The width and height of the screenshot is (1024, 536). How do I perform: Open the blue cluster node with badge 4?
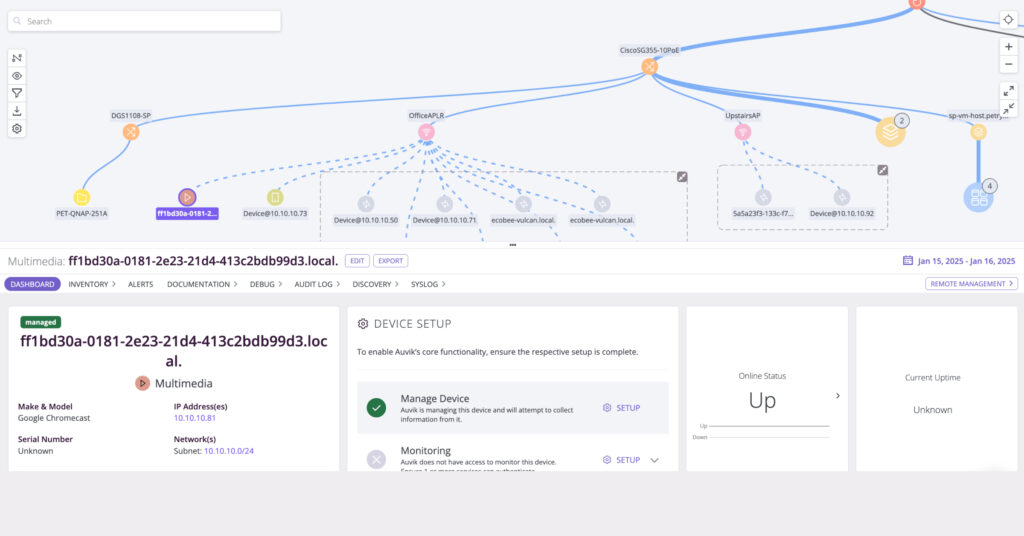[978, 197]
